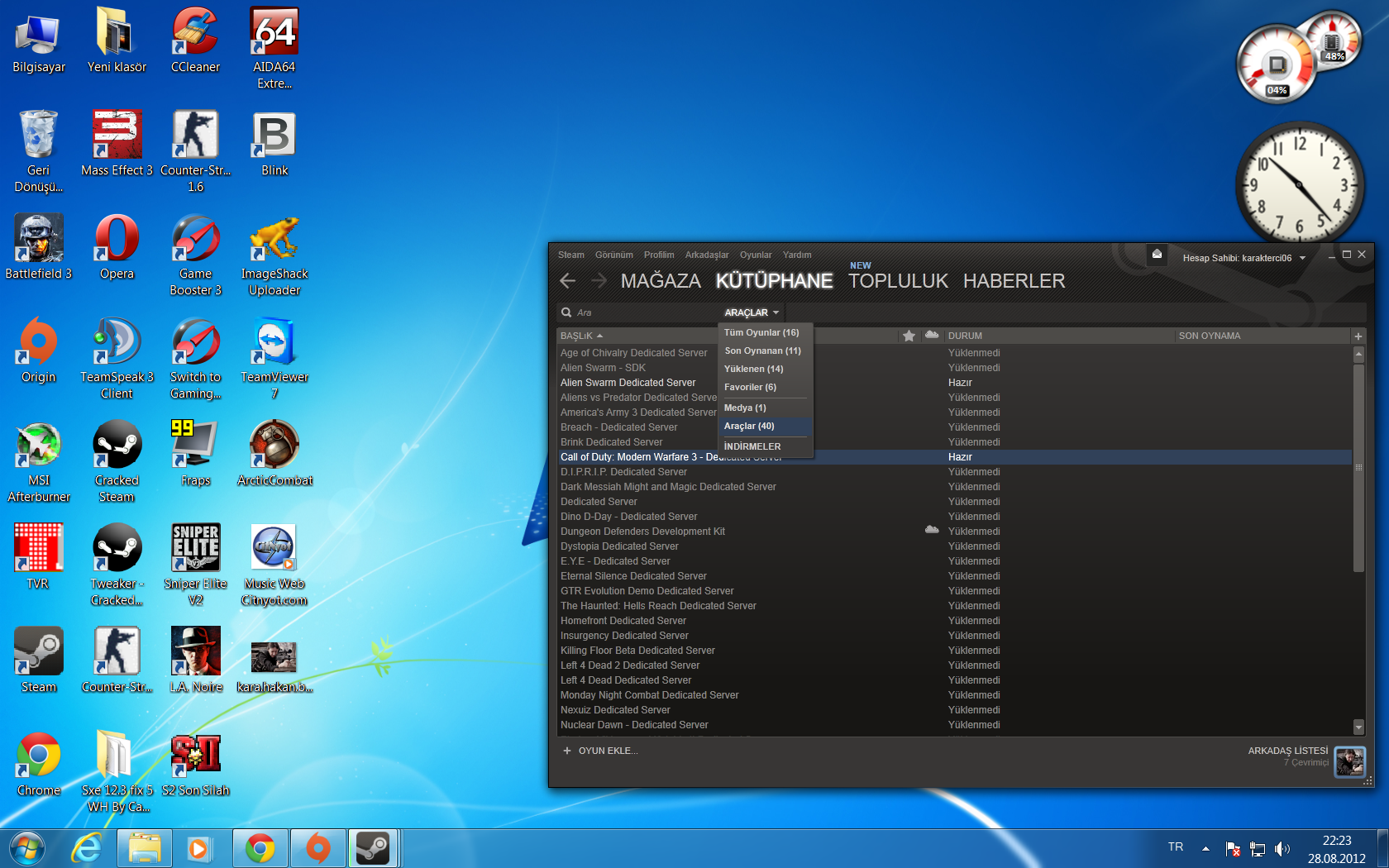Viewport: 1389px width, 868px height.
Task: Select Tüm Oyunlar (16) filter
Action: tap(761, 332)
